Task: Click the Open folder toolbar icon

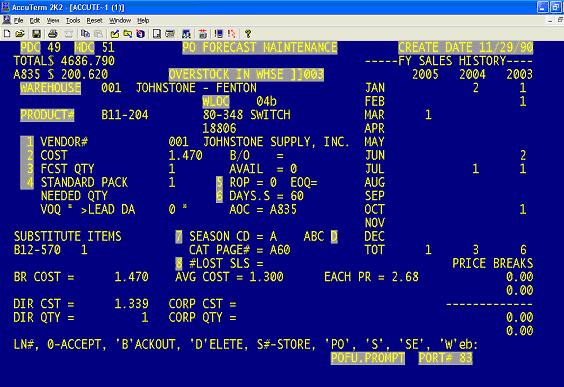Action: 20,34
